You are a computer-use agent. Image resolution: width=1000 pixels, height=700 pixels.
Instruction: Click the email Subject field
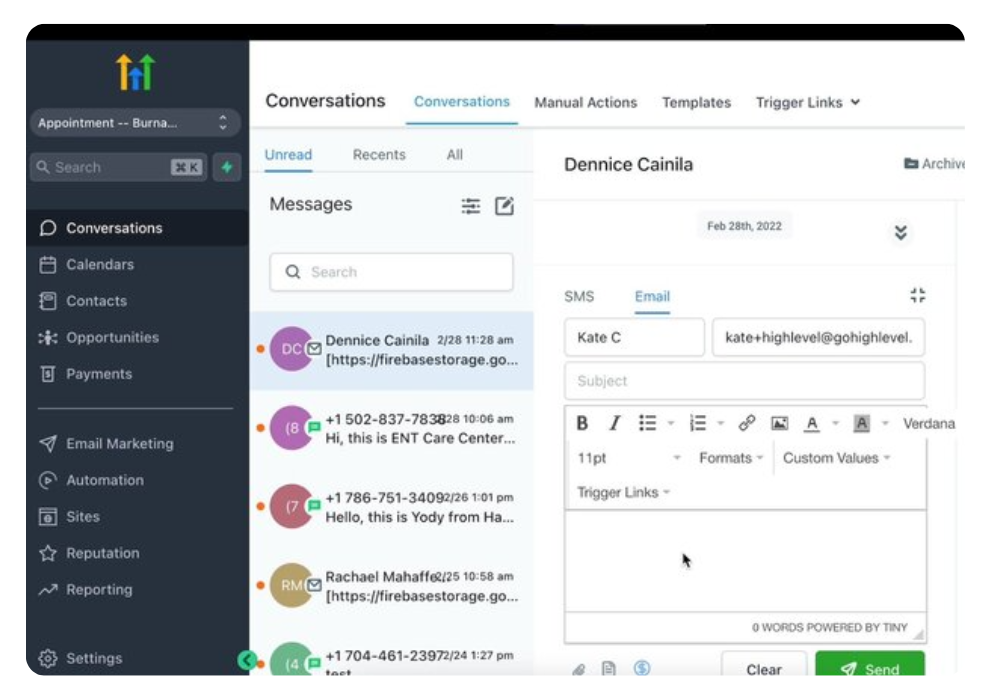(x=744, y=381)
